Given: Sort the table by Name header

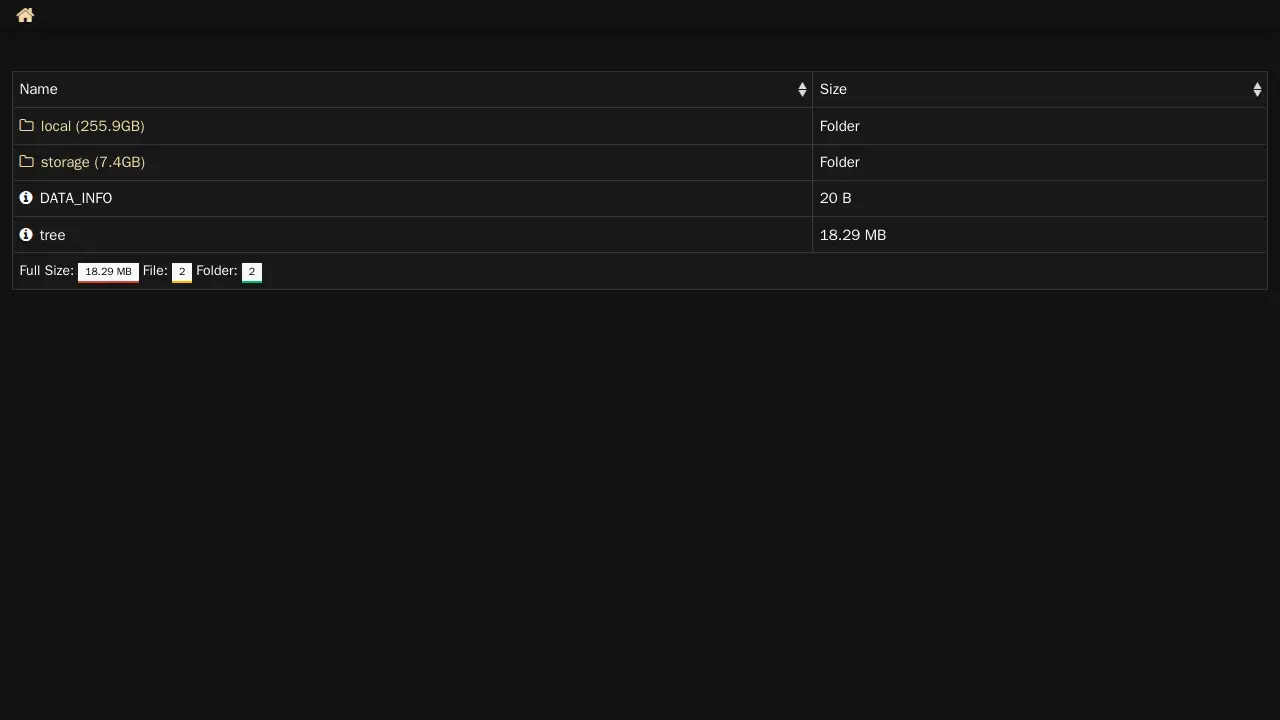Looking at the screenshot, I should coord(39,90).
